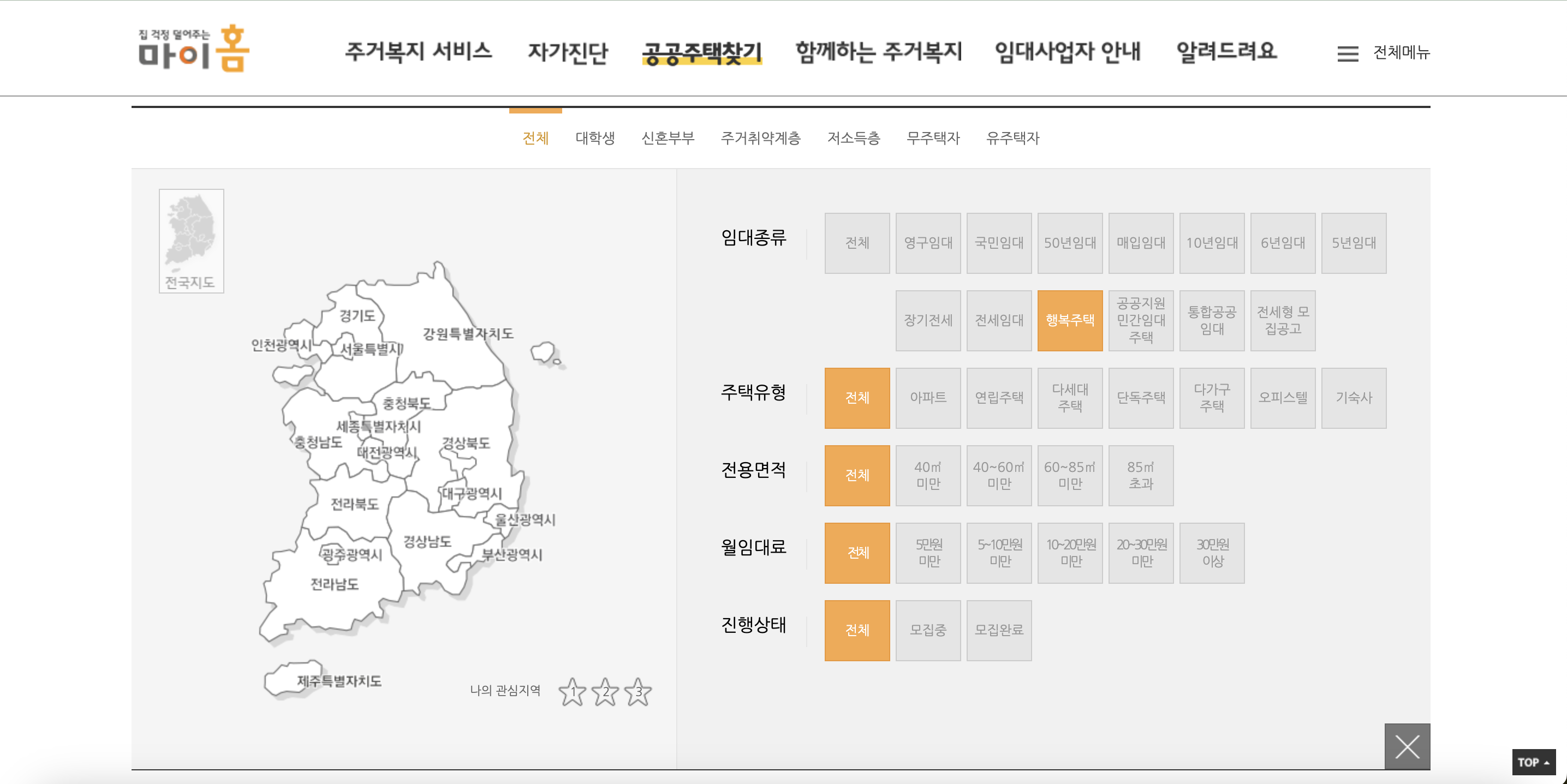Toggle the 모집중 progress status filter
The width and height of the screenshot is (1567, 784).
pos(928,631)
